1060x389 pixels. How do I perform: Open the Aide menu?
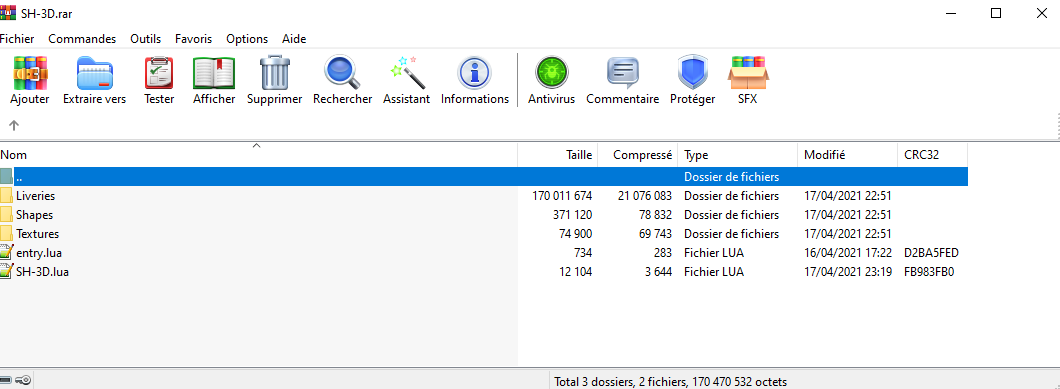[x=294, y=39]
